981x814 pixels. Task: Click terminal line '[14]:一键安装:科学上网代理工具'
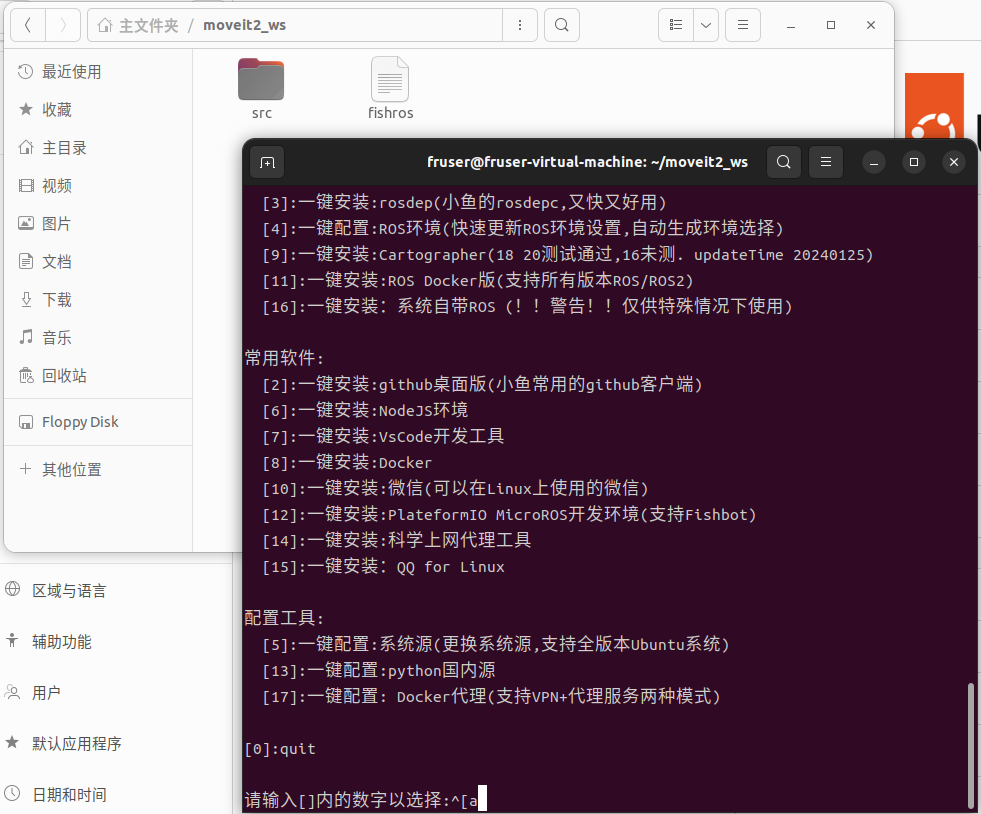click(x=397, y=540)
